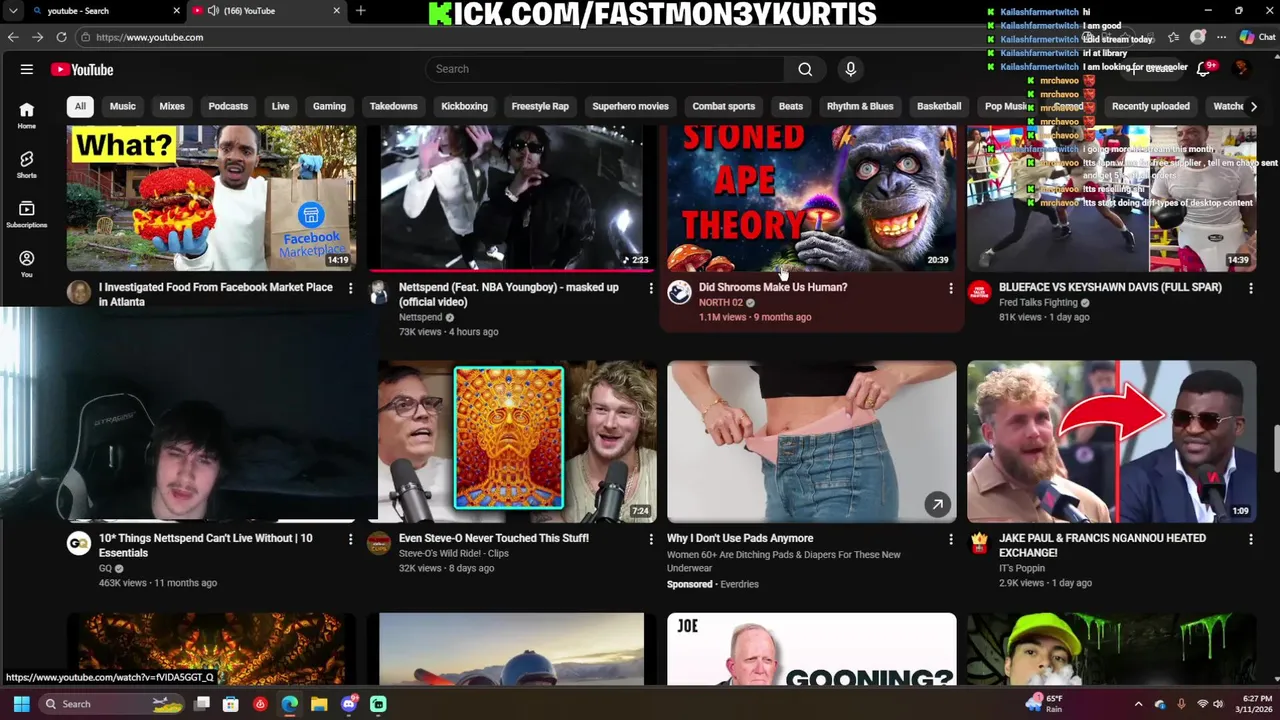Open a new browser tab
Image resolution: width=1280 pixels, height=720 pixels.
pyautogui.click(x=360, y=11)
